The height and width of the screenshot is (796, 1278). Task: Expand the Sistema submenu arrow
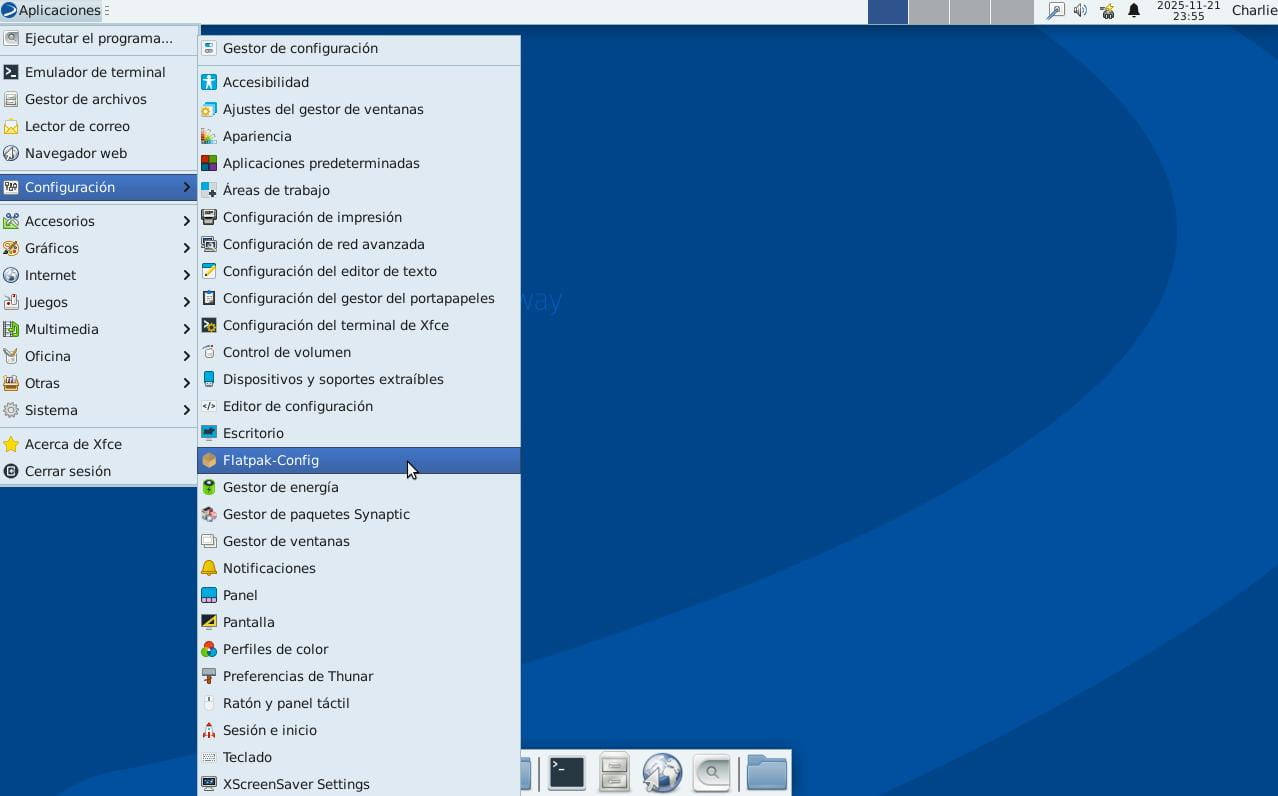(x=186, y=410)
